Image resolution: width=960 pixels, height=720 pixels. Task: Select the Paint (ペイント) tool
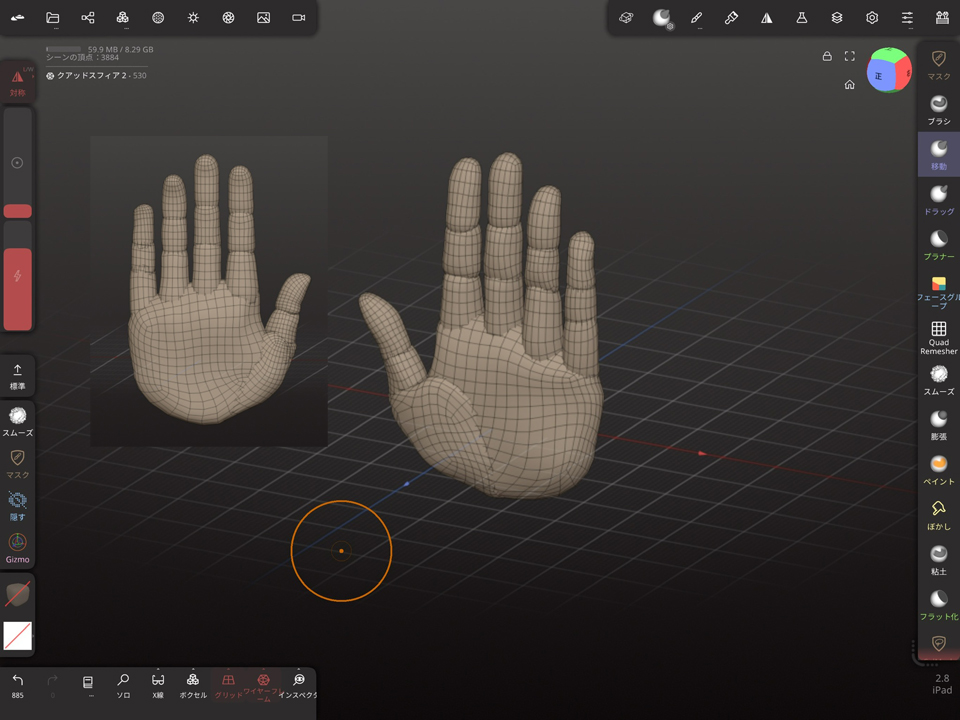pos(938,469)
